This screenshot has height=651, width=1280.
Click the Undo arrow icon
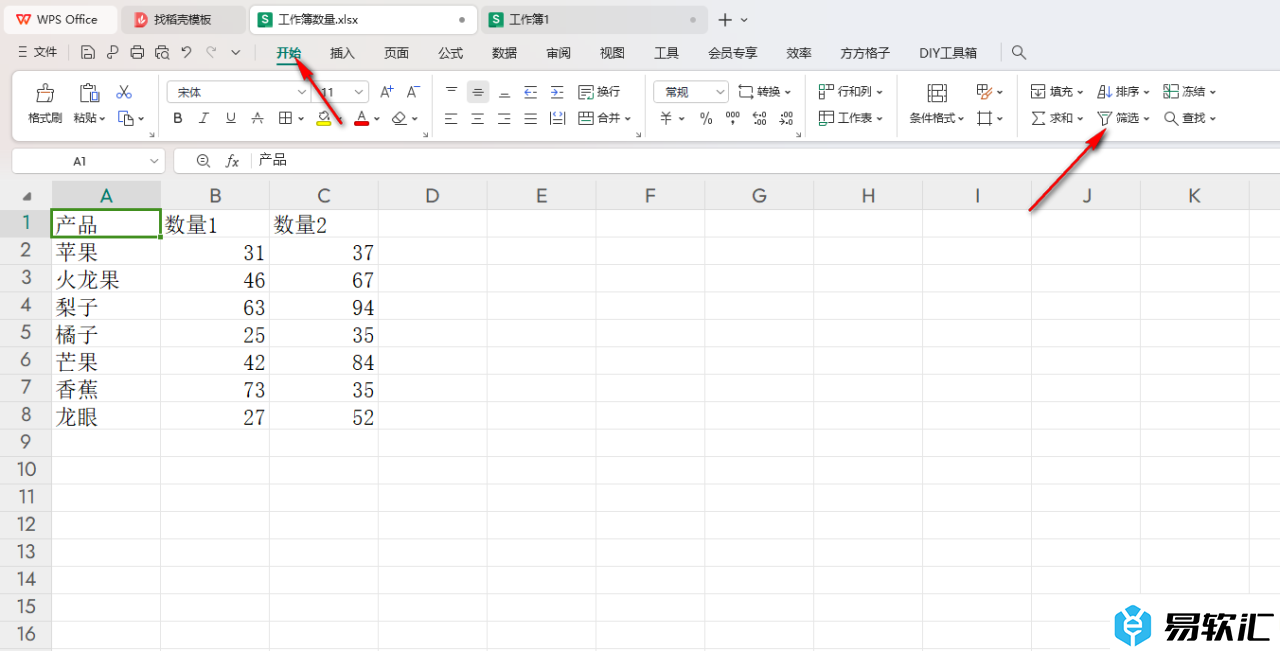186,52
